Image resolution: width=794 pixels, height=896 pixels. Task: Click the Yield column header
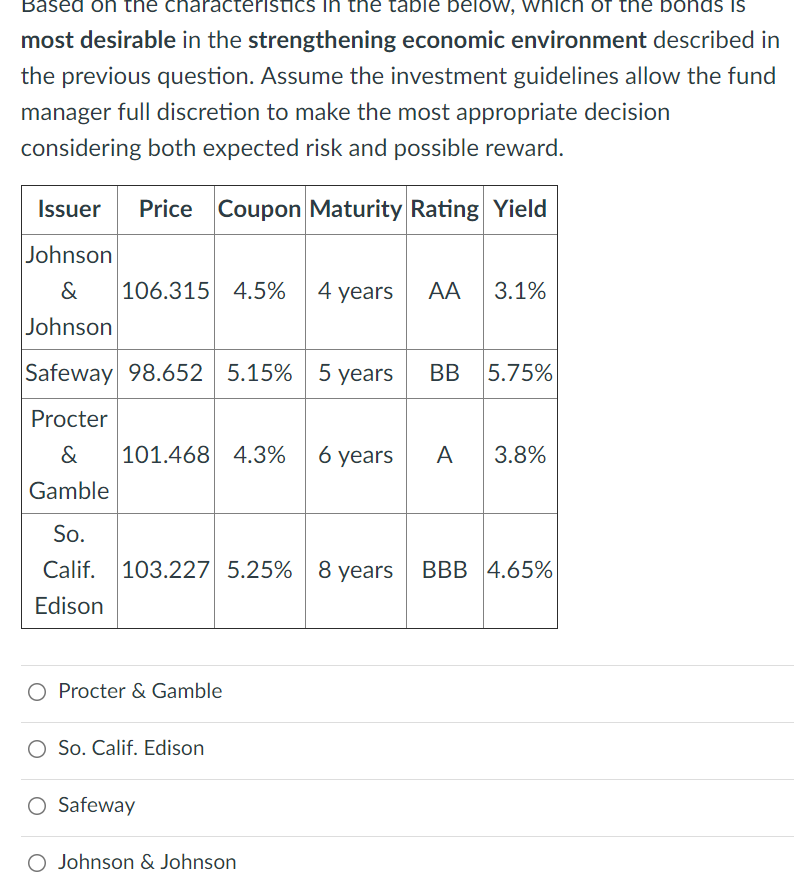point(520,209)
